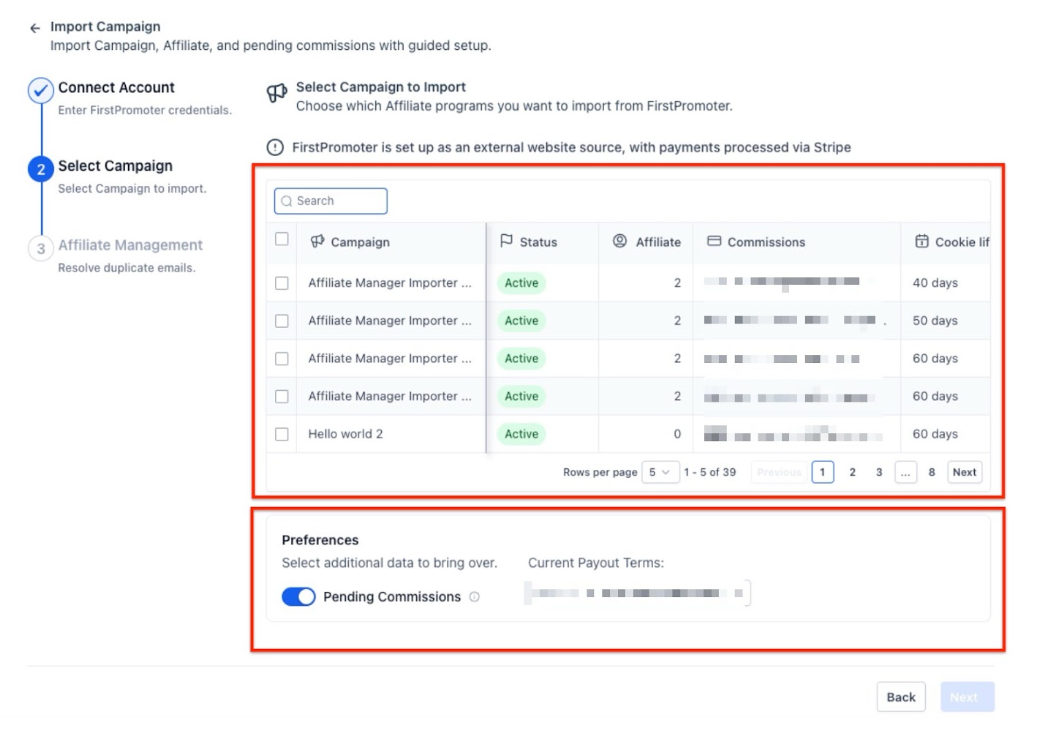This screenshot has width=1053, height=731.
Task: Focus the campaign Search field
Action: (x=330, y=201)
